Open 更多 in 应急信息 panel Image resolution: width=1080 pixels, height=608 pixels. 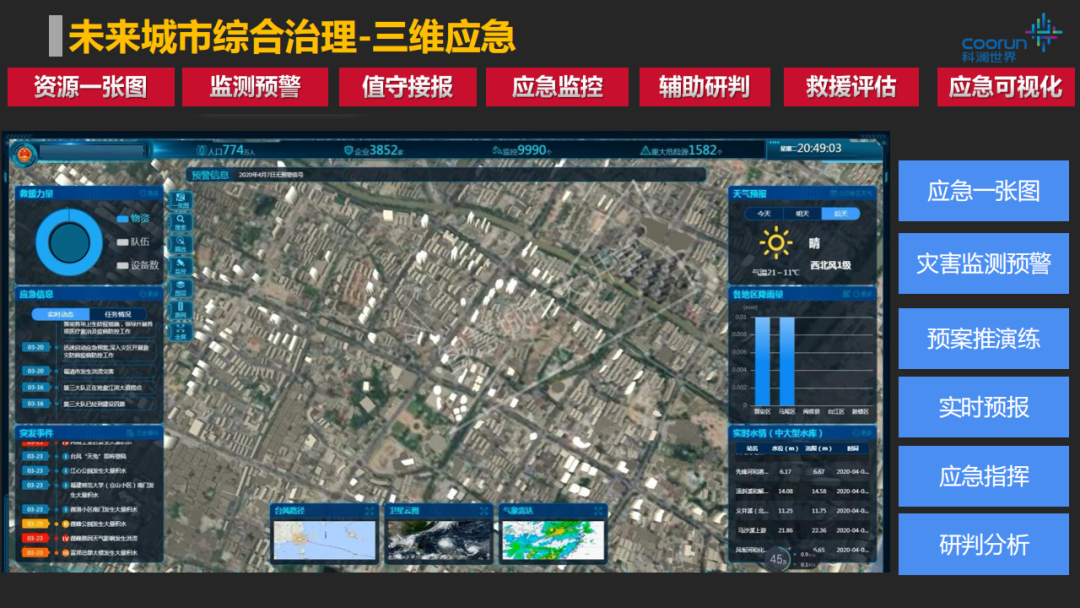click(x=149, y=295)
